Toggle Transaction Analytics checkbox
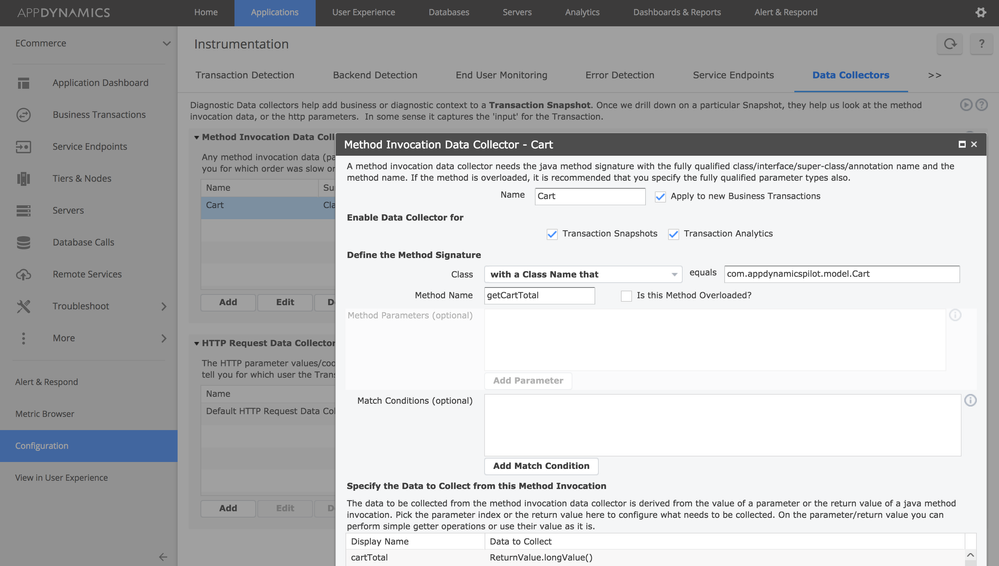The height and width of the screenshot is (566, 999). 673,234
